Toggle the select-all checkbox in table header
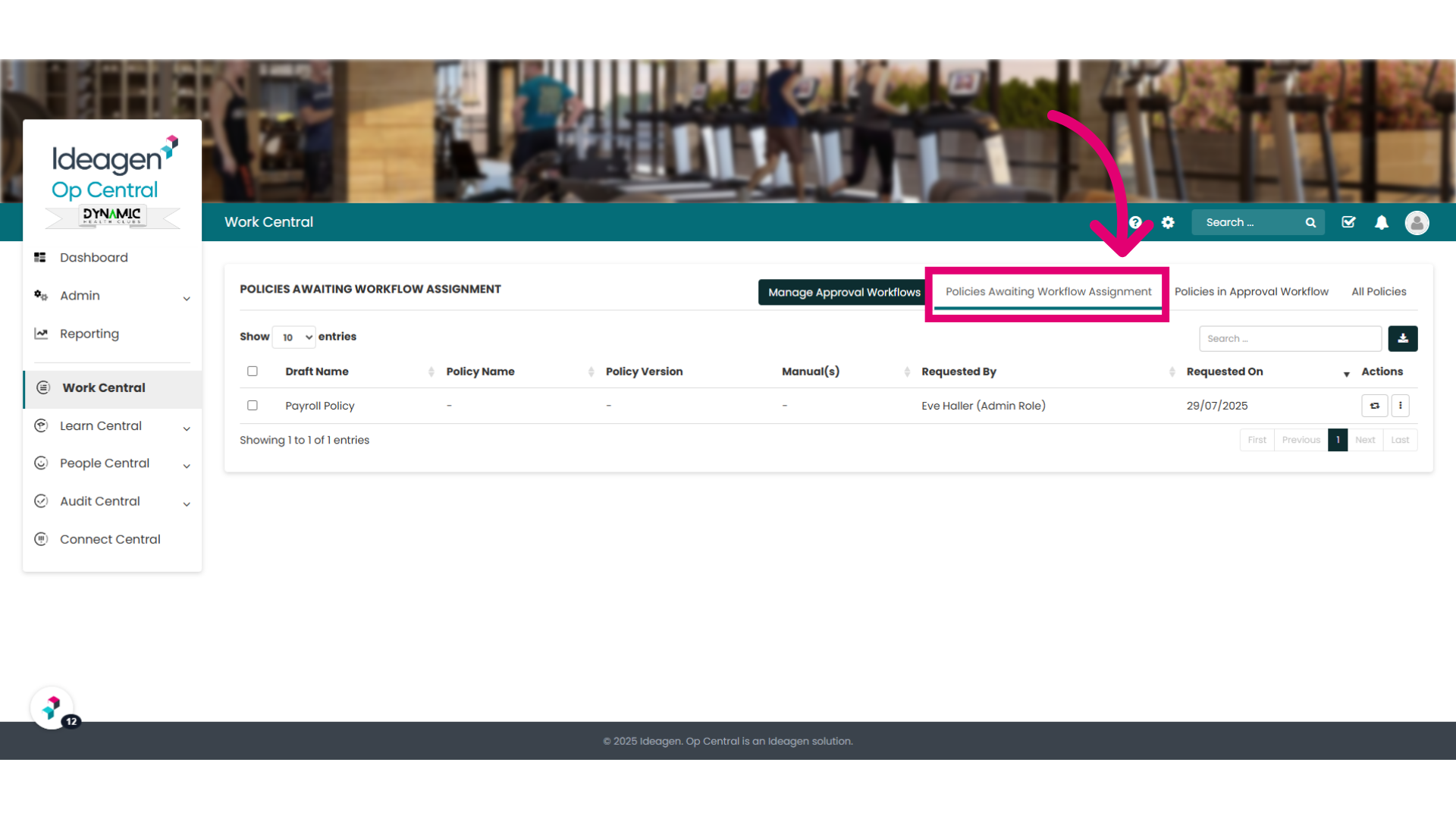1456x819 pixels. [253, 371]
